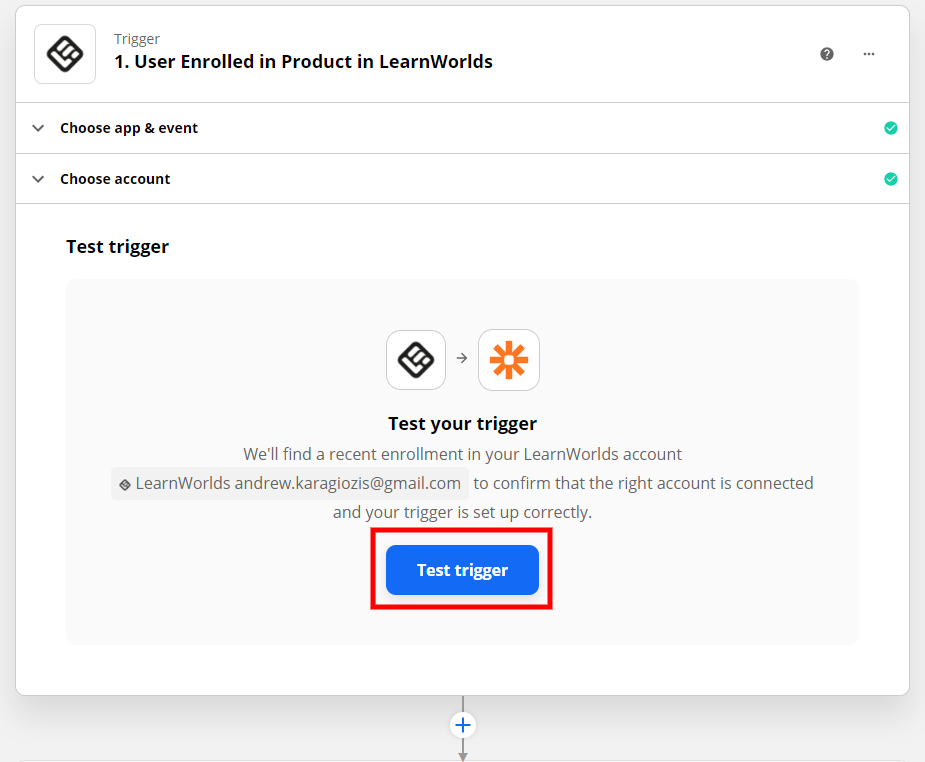Screen dimensions: 925x762
Task: Select the Choose account section header
Action: (x=115, y=179)
